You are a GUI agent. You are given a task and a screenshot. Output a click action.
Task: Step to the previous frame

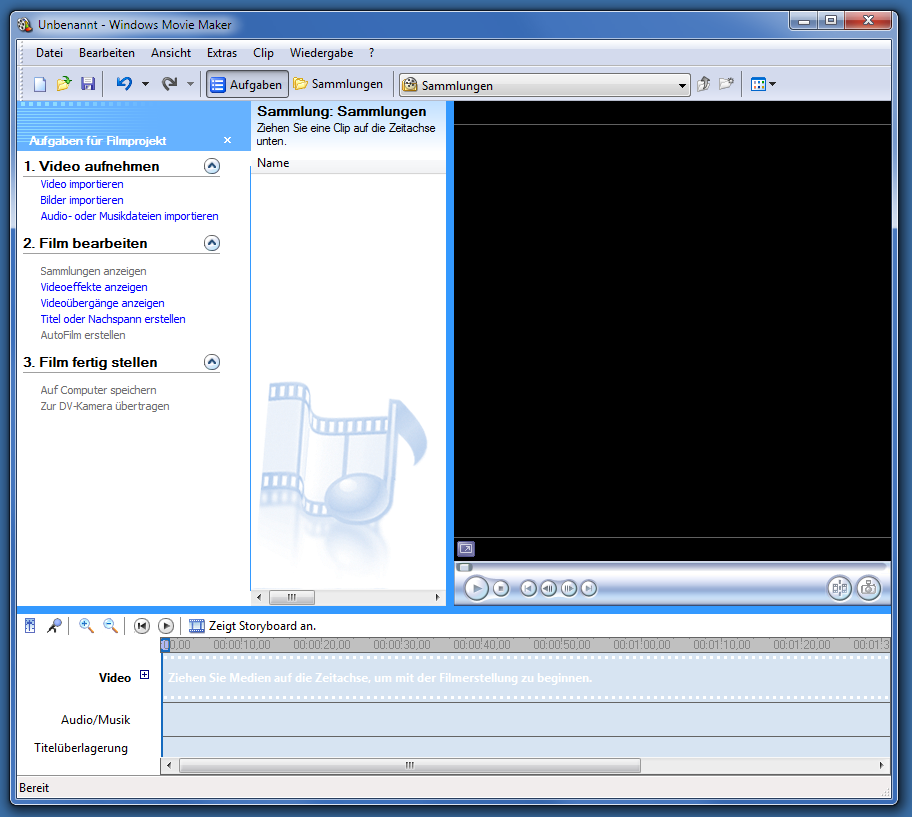coord(548,588)
